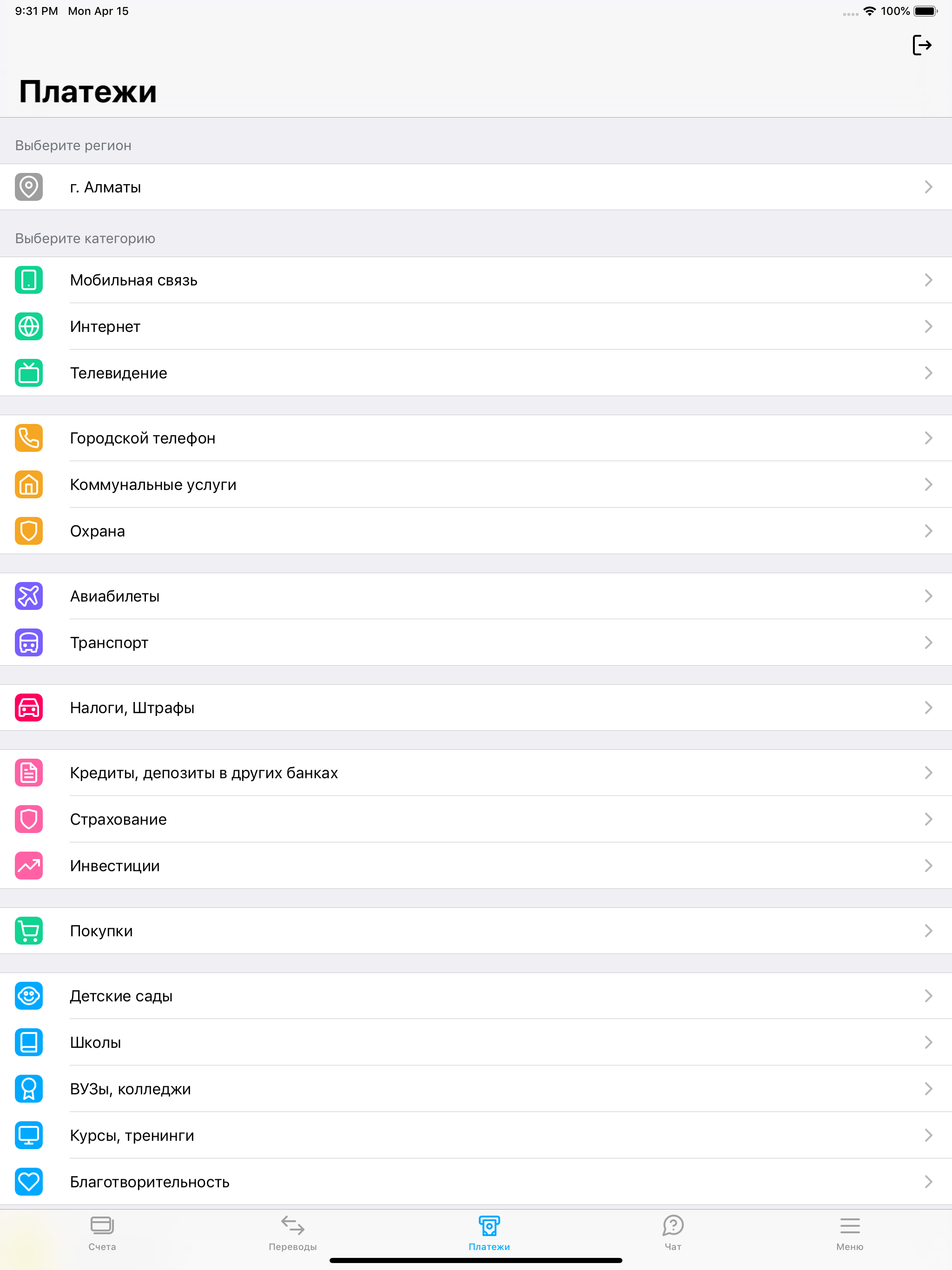Open the Школы category
952x1270 pixels.
coord(476,1042)
